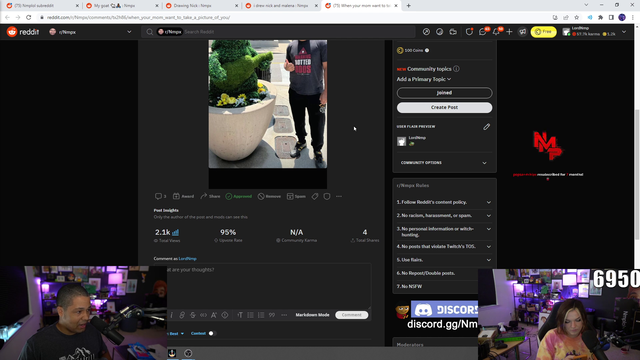This screenshot has height=360, width=640.
Task: Insert bulleted list in comment editor
Action: [x=251, y=315]
